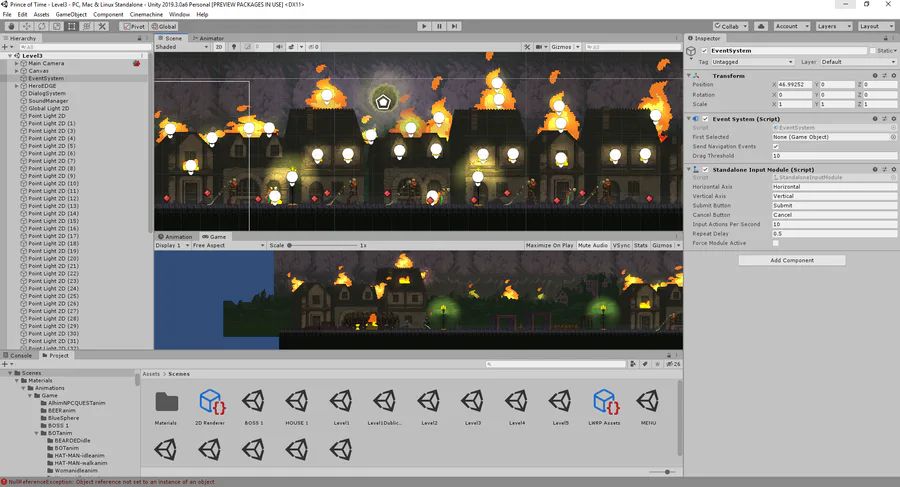Switch to the Console tab
Screen dimensions: 900x487
pyautogui.click(x=18, y=355)
